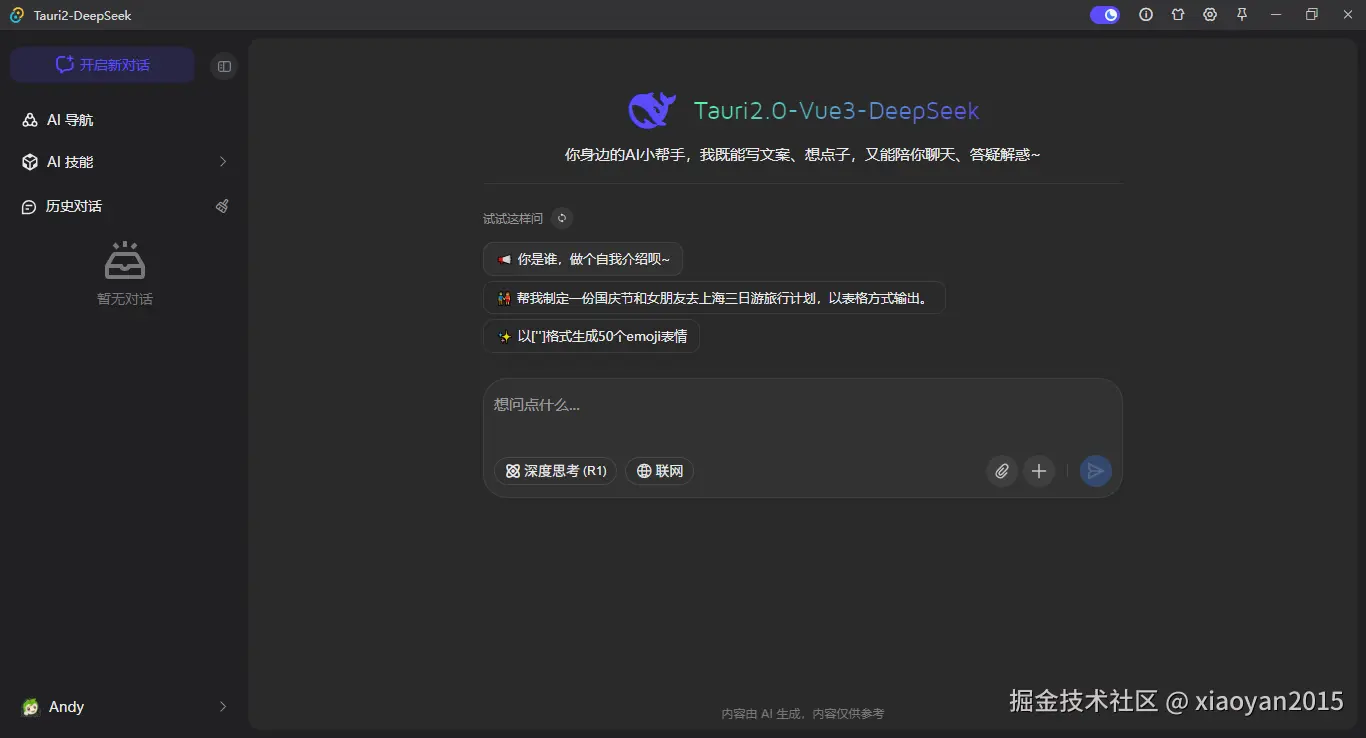Click the send message arrow icon
1366x738 pixels.
click(x=1095, y=471)
